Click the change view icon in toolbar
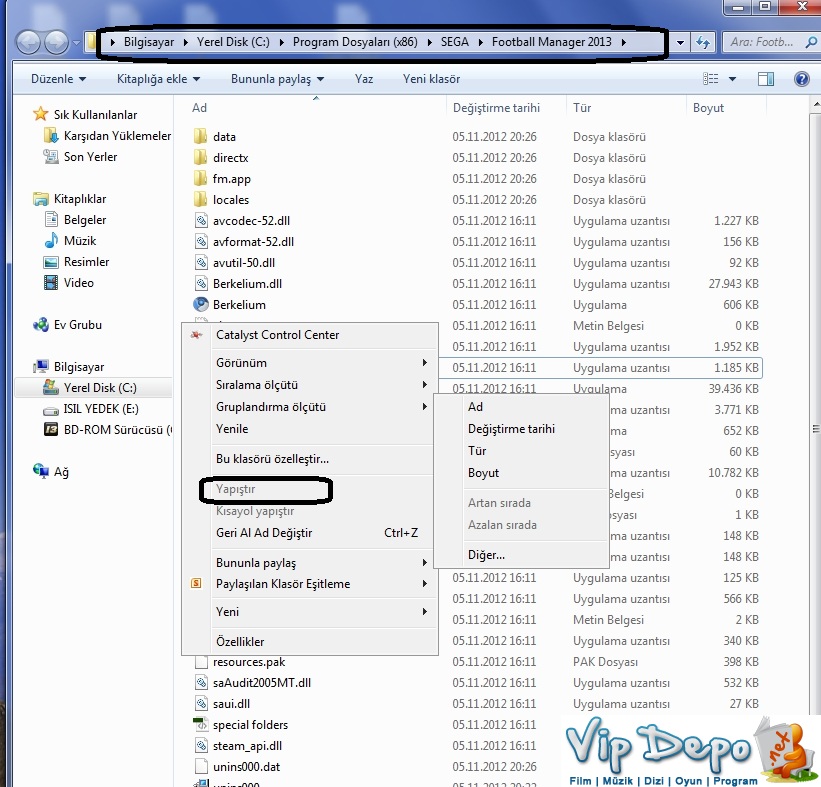This screenshot has height=787, width=821. (x=711, y=79)
